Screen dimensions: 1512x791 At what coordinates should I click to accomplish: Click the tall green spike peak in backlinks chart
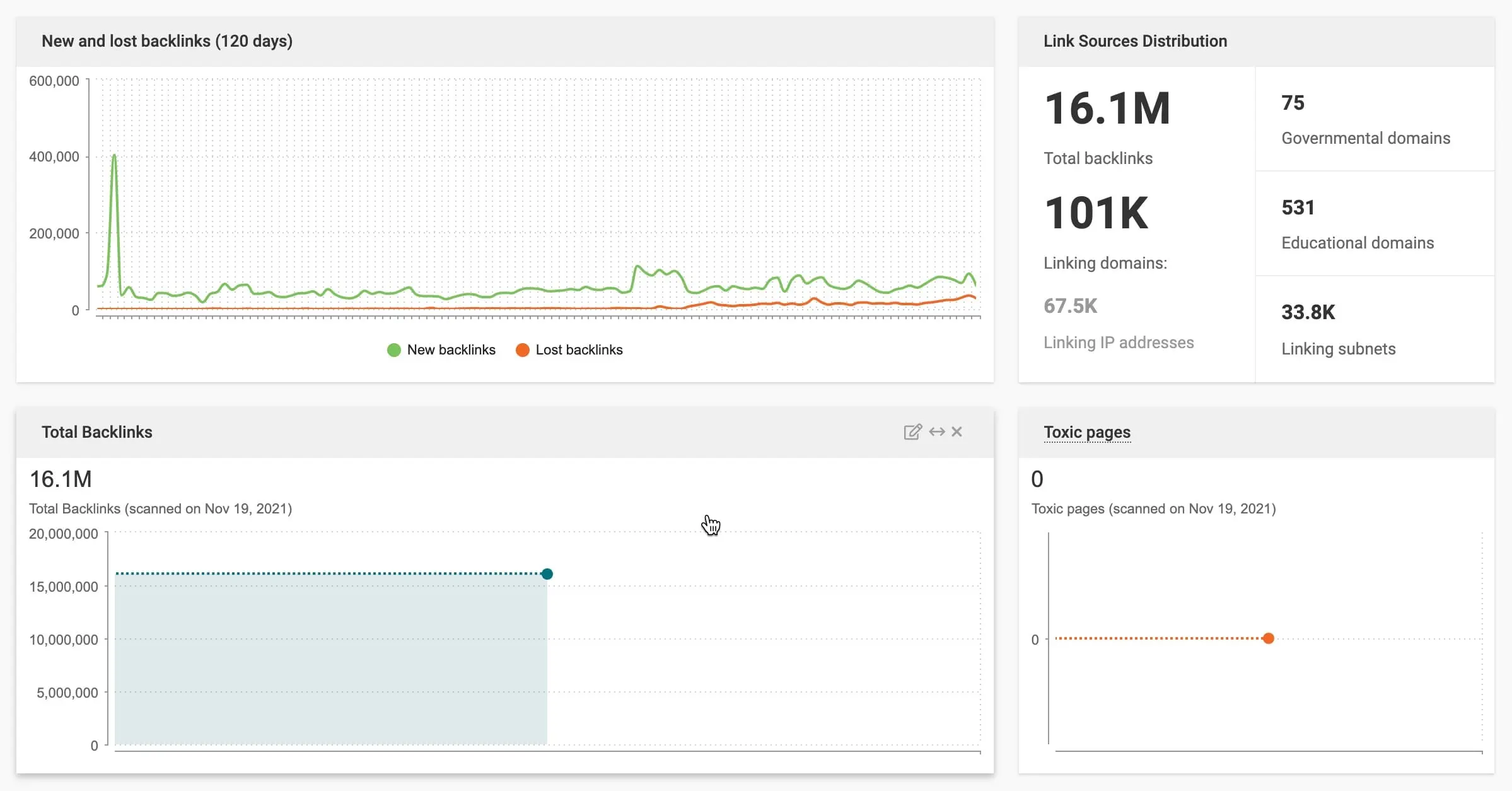(114, 156)
